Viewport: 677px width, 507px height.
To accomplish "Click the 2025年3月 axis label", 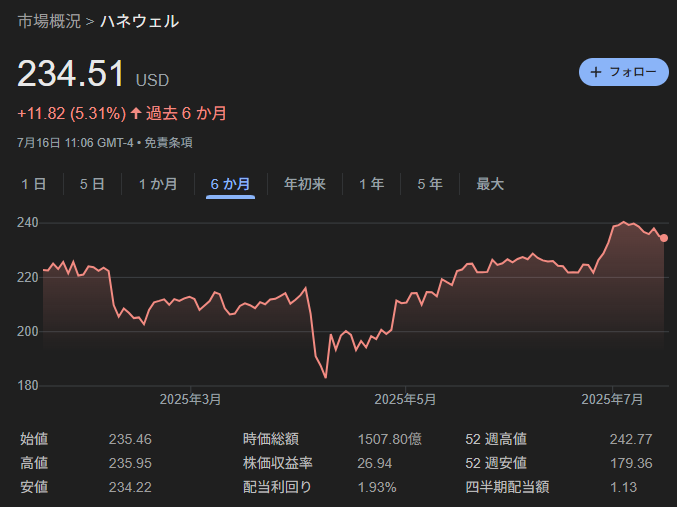I will point(190,399).
